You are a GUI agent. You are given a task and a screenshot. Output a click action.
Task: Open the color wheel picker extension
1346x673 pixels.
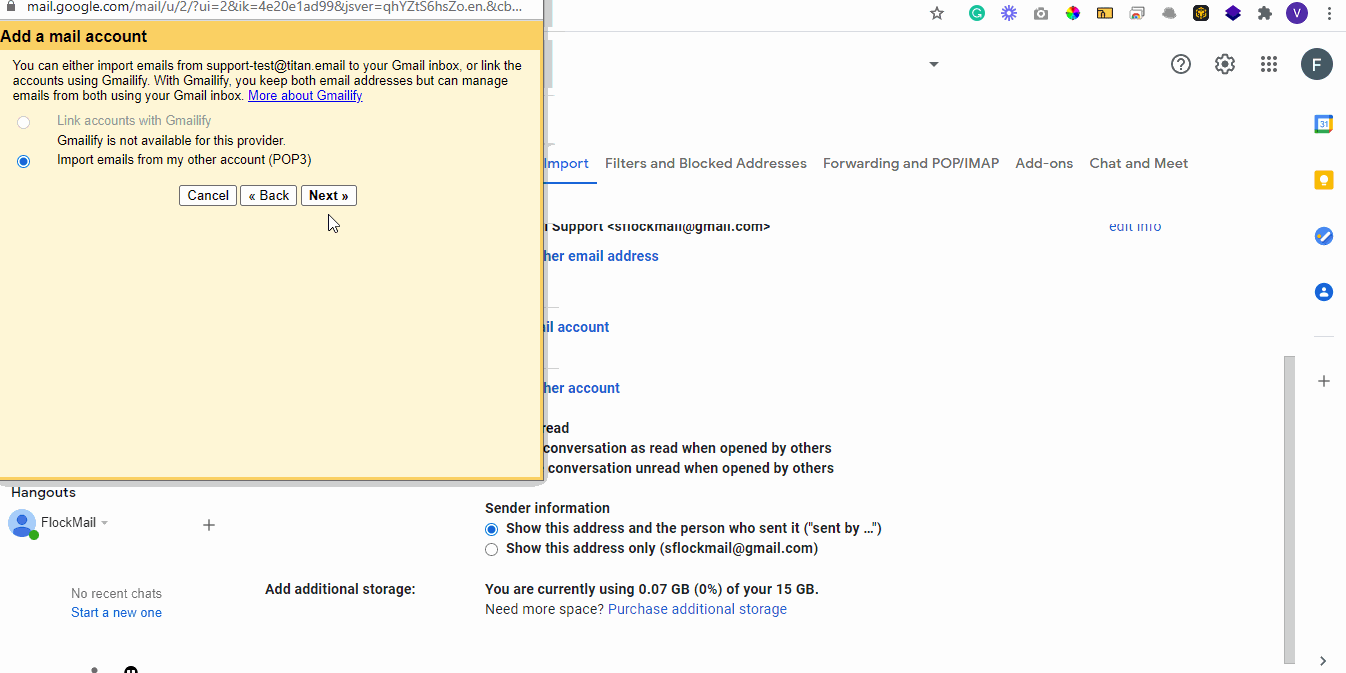coord(1073,13)
